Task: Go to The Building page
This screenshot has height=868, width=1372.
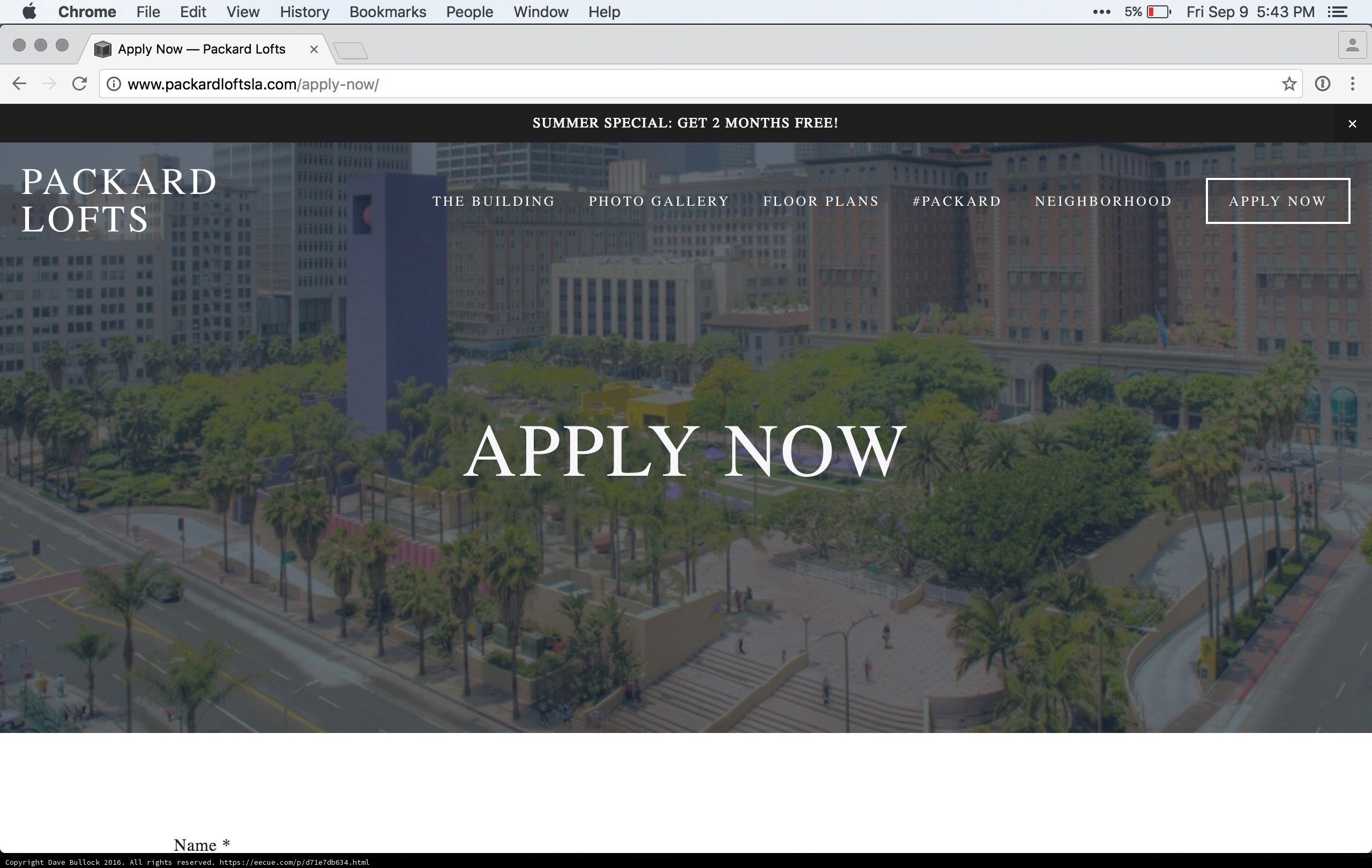Action: coord(494,201)
